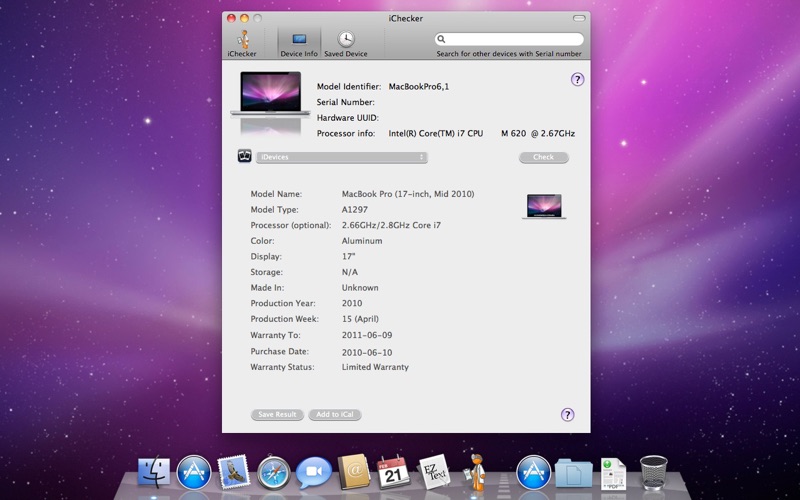
Task: Click the devices icon beside iDevices dropdown
Action: coord(244,156)
